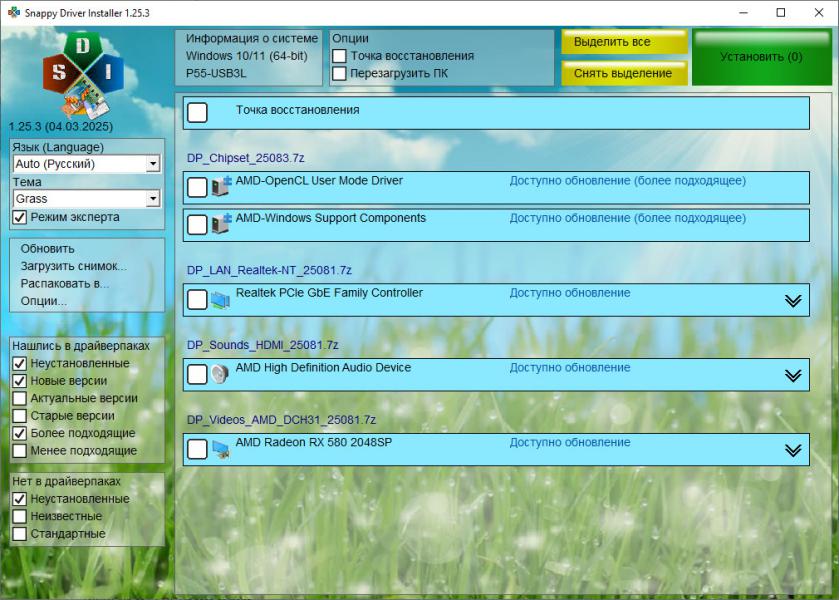
Task: Tick the checkbox for AMD Radeon RX 580 2048SP
Action: point(197,450)
